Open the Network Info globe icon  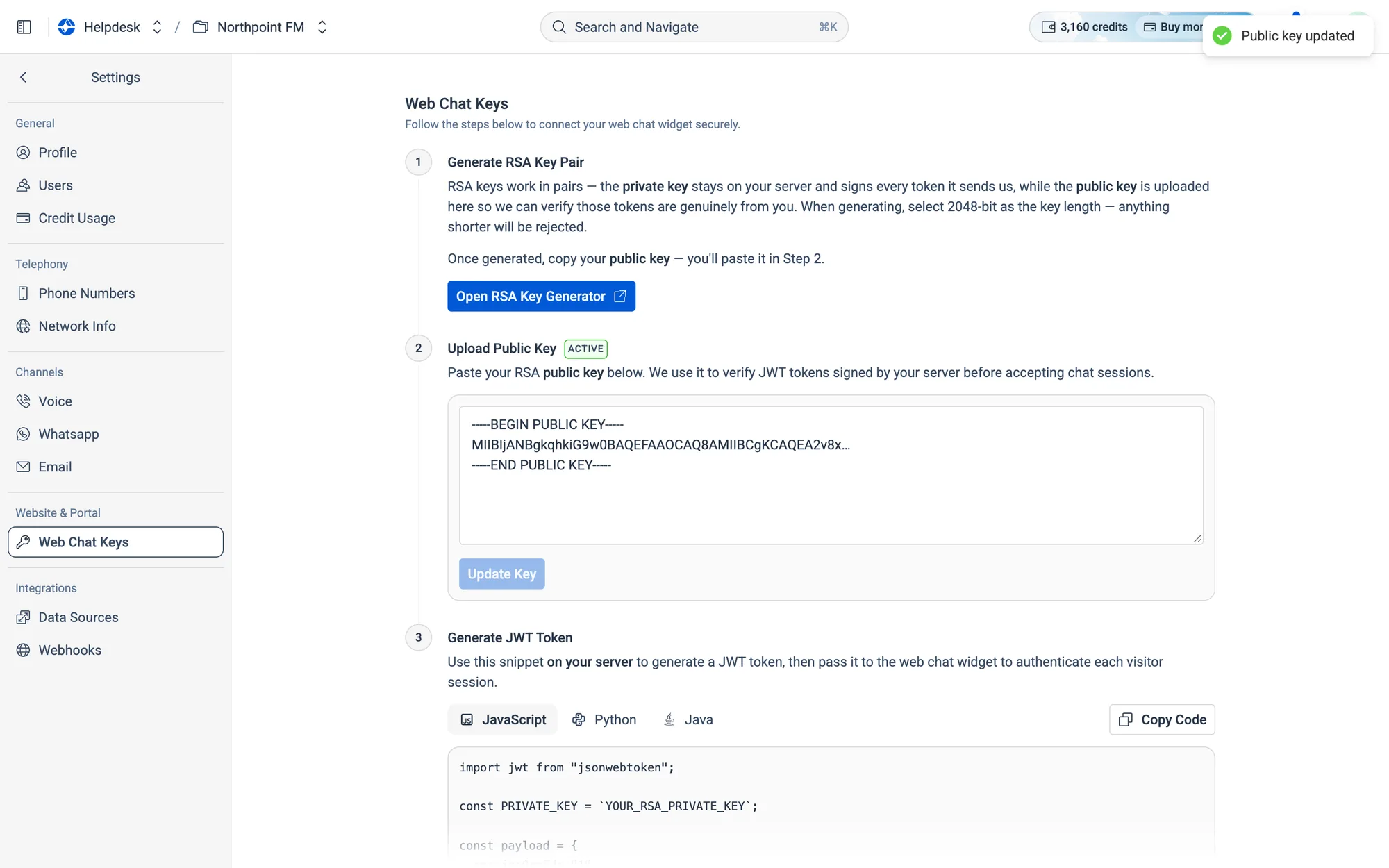click(23, 326)
